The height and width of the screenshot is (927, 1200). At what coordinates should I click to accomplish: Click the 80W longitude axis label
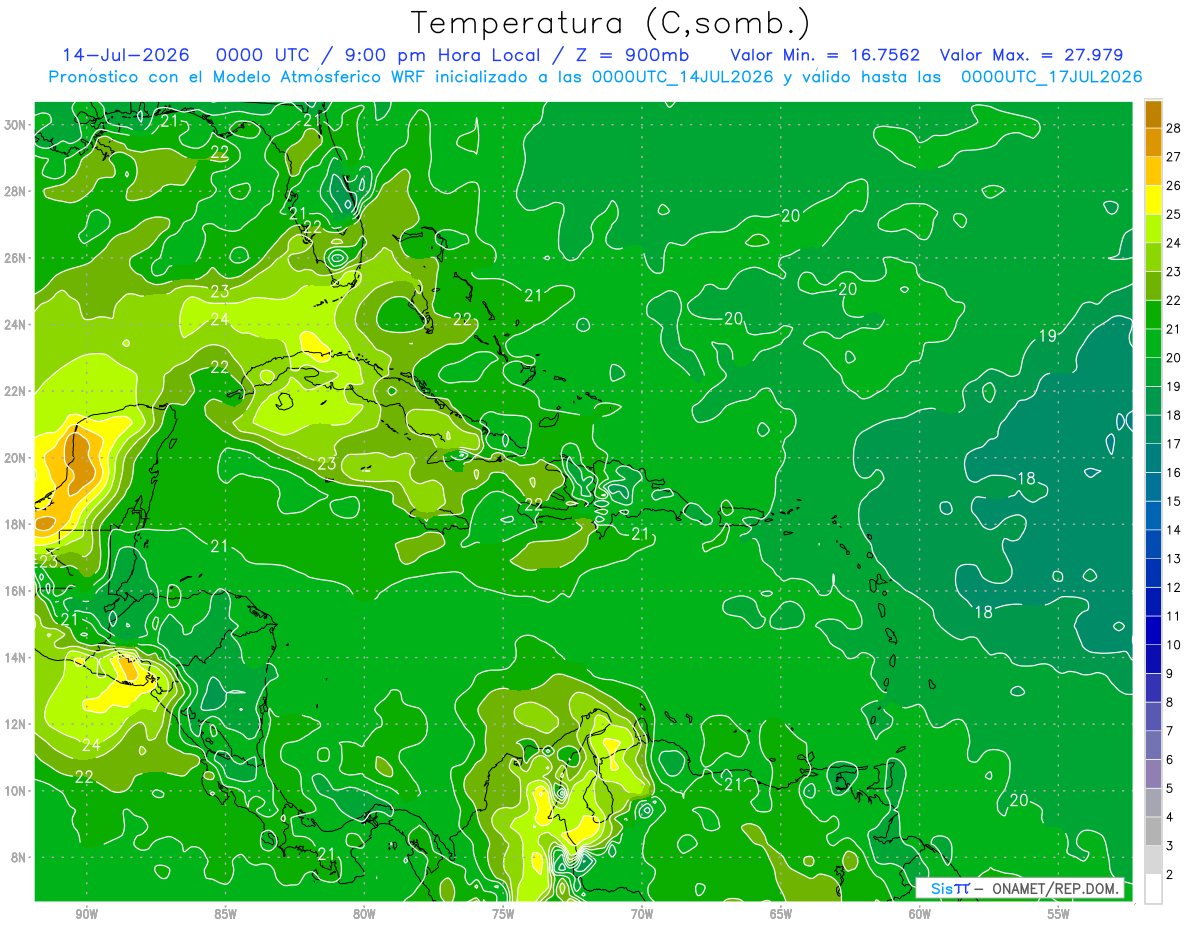click(364, 914)
